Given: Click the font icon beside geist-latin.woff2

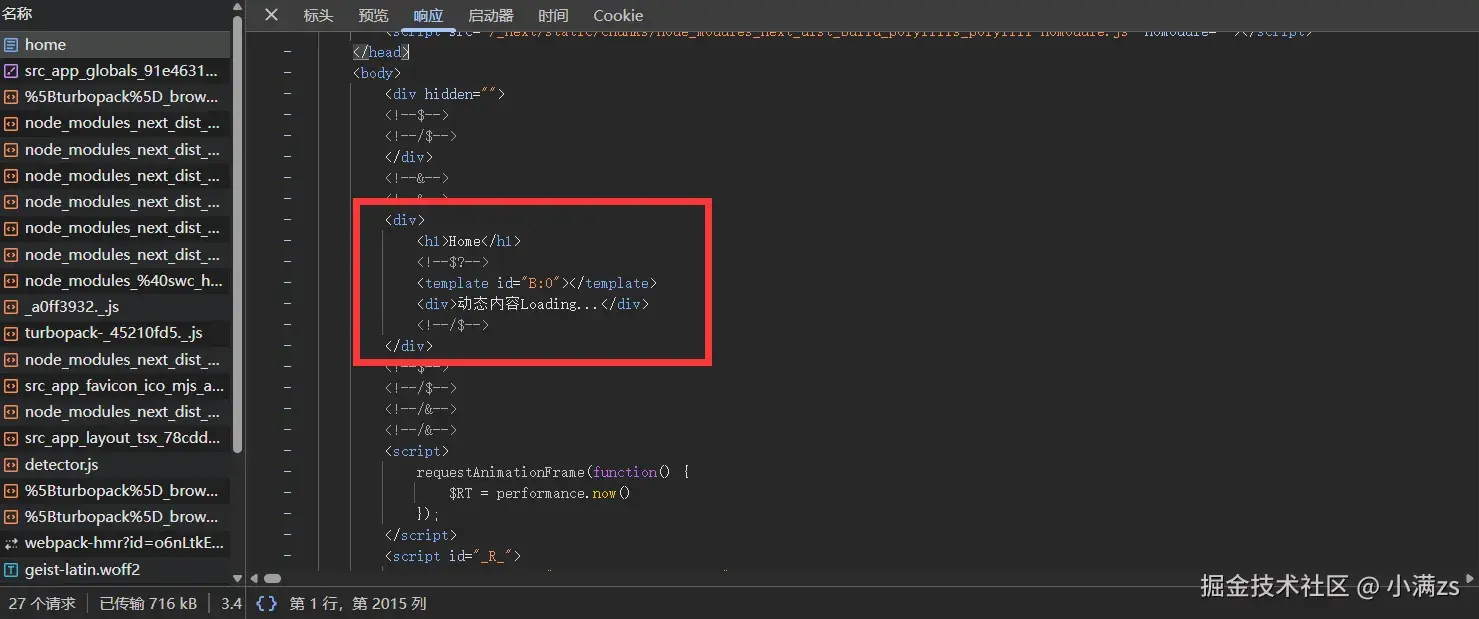Looking at the screenshot, I should [11, 570].
